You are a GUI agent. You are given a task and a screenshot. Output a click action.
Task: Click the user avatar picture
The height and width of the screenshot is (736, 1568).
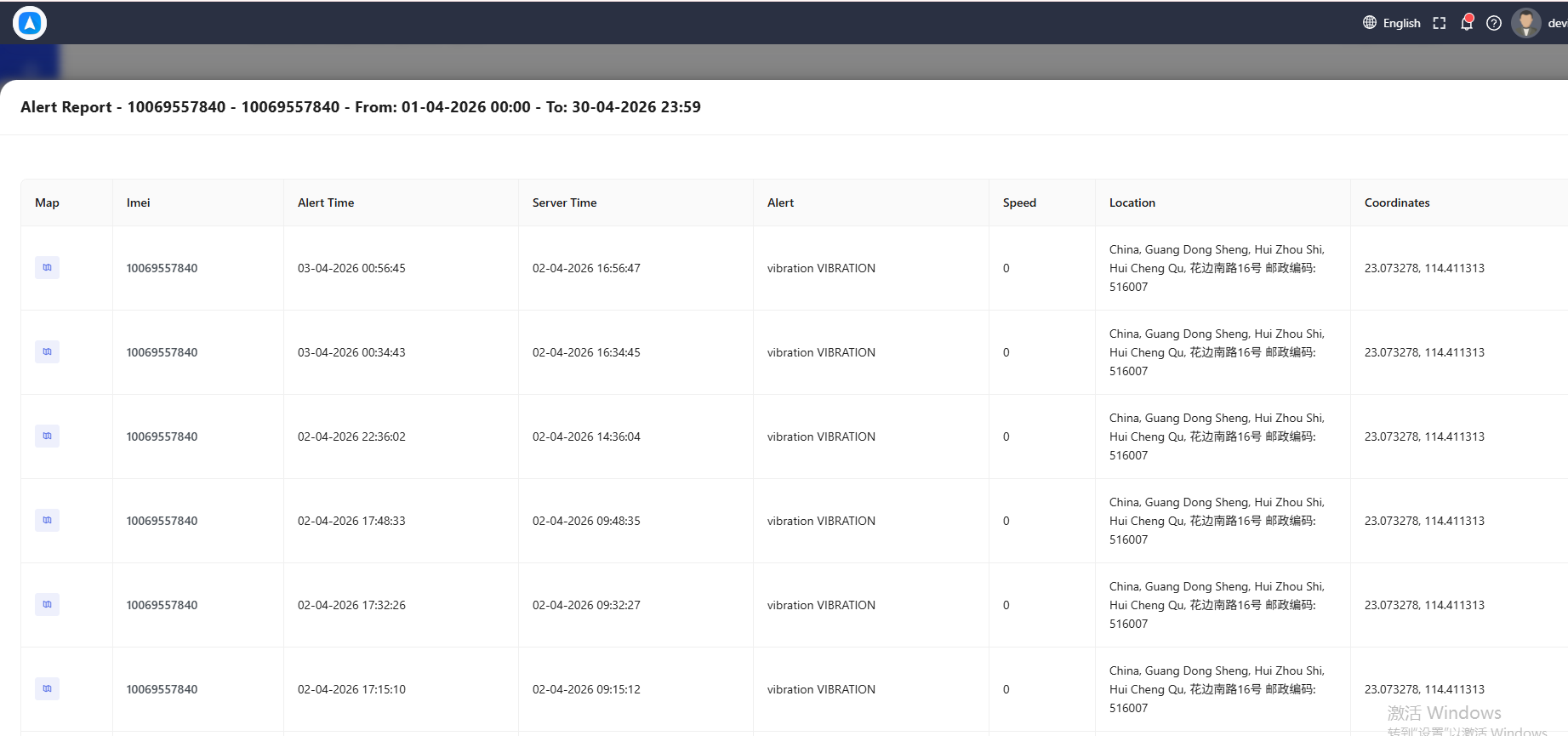1526,23
